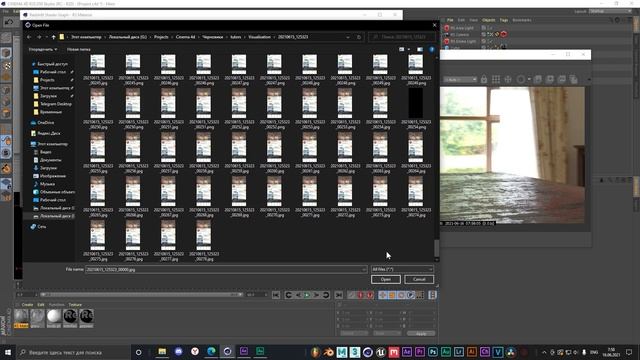Viewport: 640px width, 360px height.
Task: Open the recent locations dropdown arrow
Action: tap(46, 37)
